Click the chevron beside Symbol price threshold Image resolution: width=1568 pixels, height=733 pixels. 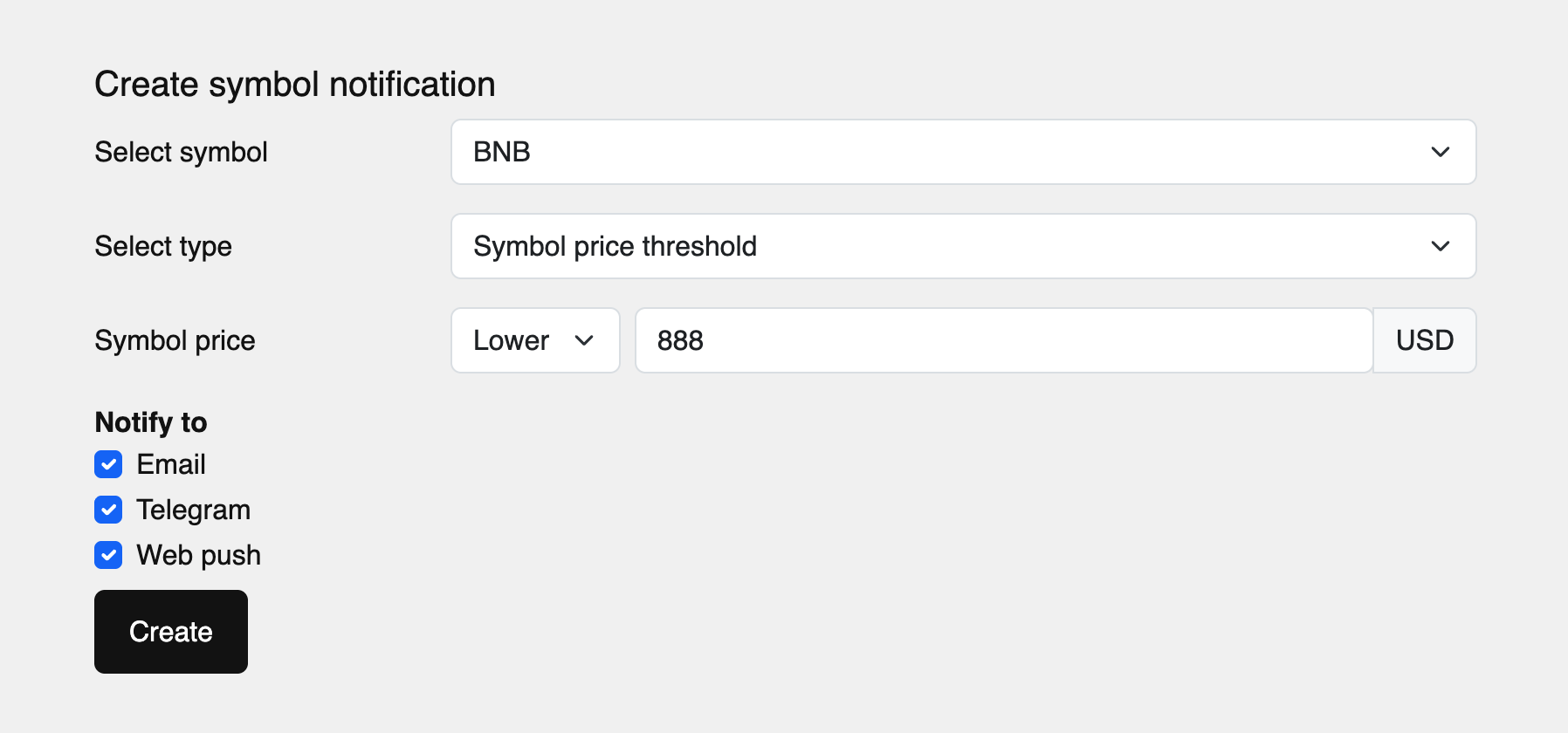[x=1440, y=246]
